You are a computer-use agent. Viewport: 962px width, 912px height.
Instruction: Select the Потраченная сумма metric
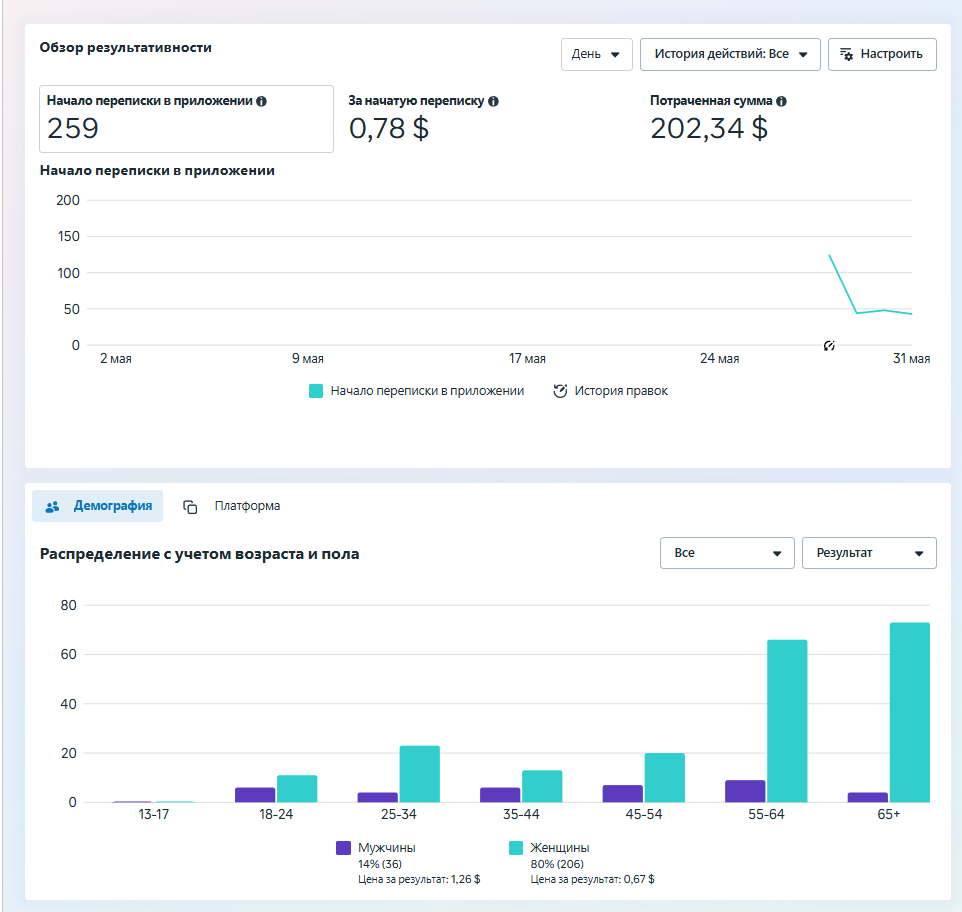pyautogui.click(x=718, y=119)
